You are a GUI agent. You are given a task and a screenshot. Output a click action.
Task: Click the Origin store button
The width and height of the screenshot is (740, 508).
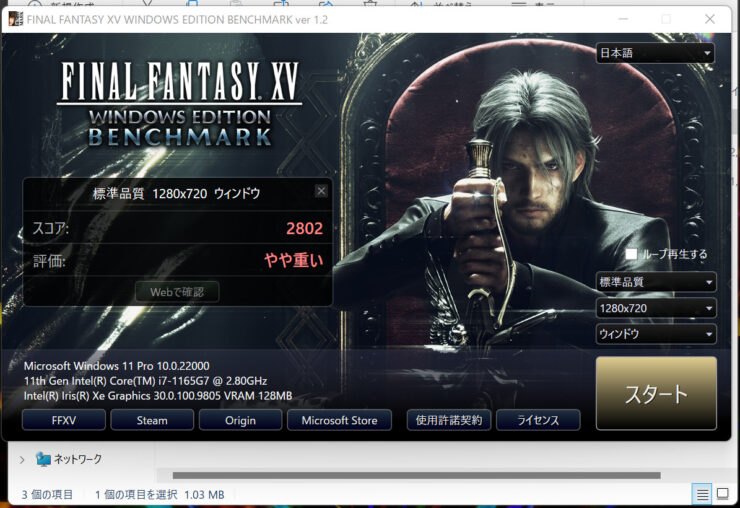coord(240,420)
